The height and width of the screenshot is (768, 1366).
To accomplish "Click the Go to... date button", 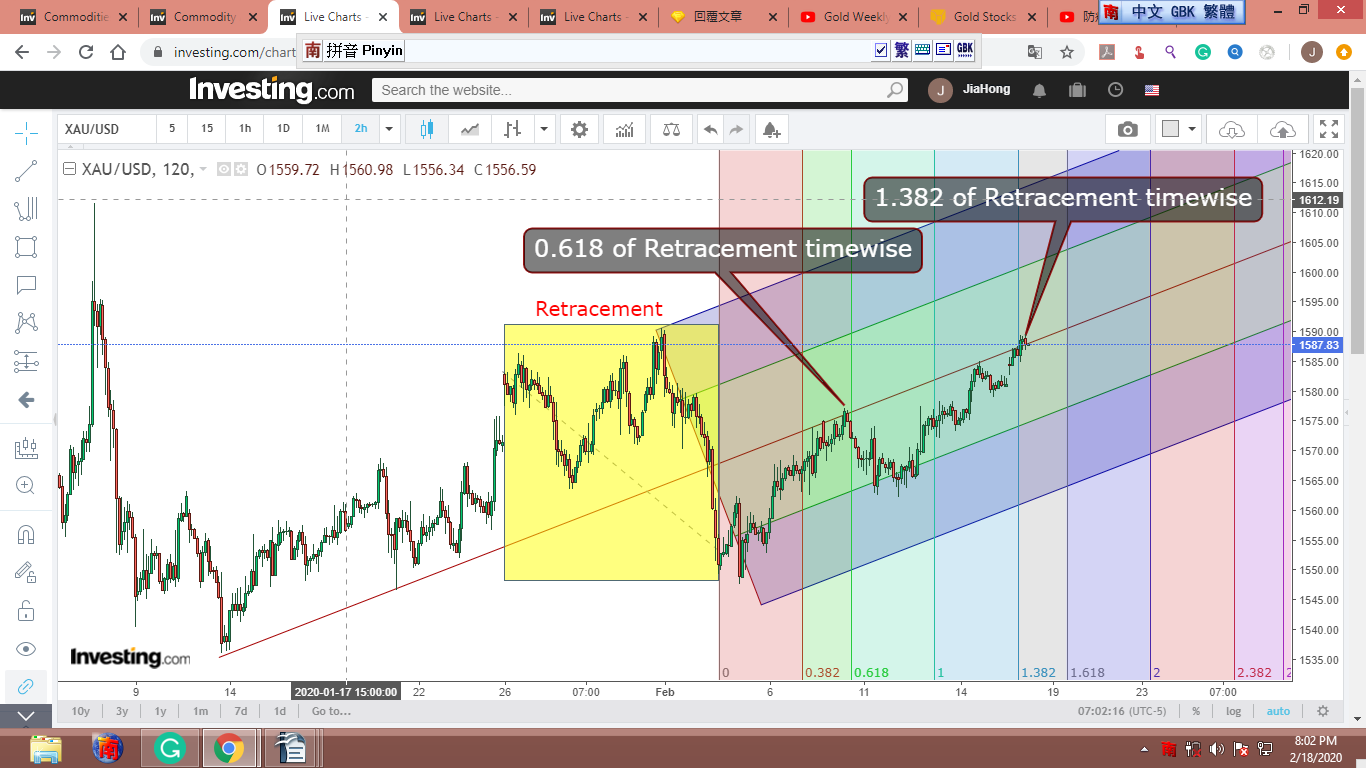I will pyautogui.click(x=331, y=711).
